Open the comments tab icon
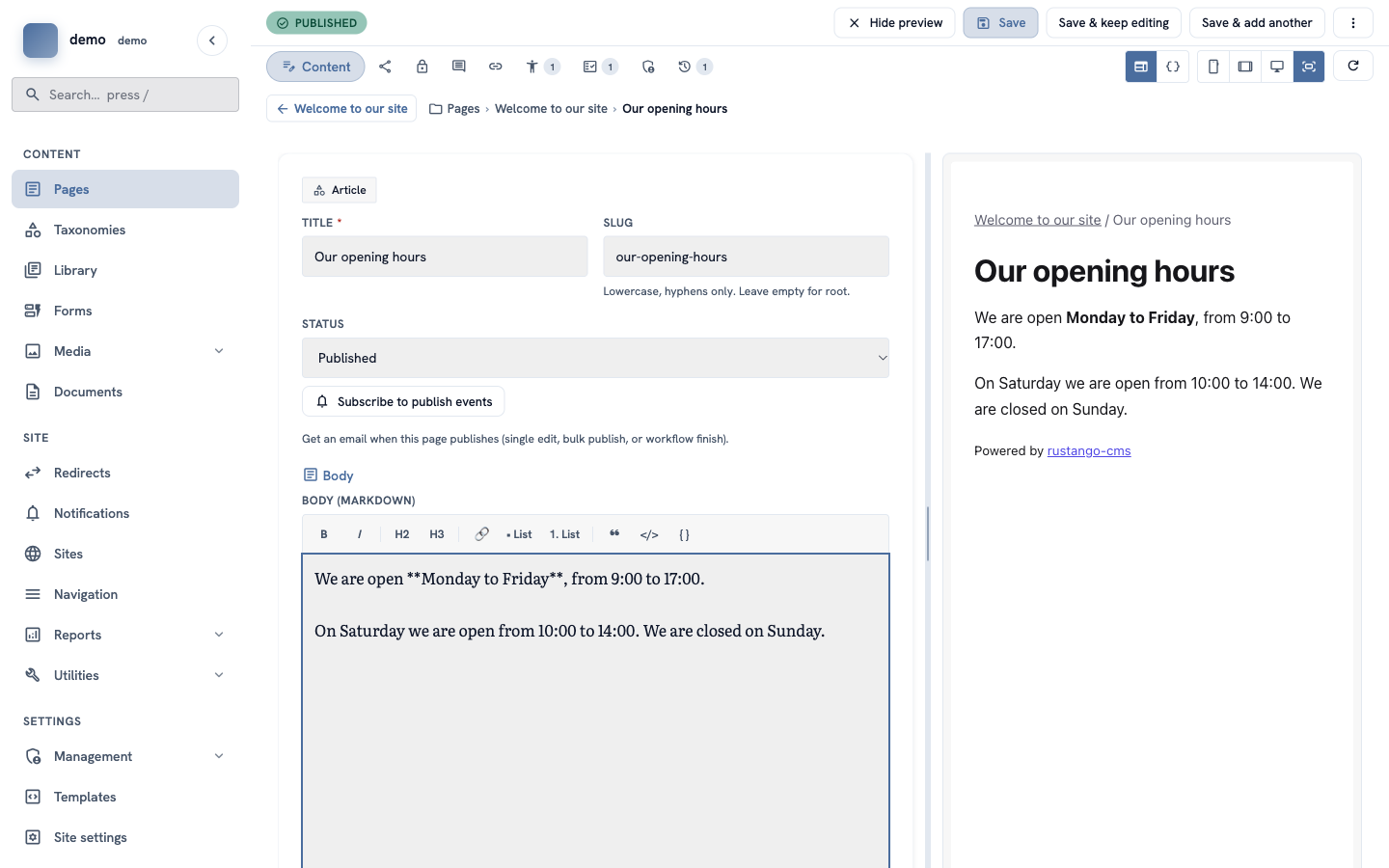1389x868 pixels. point(458,67)
